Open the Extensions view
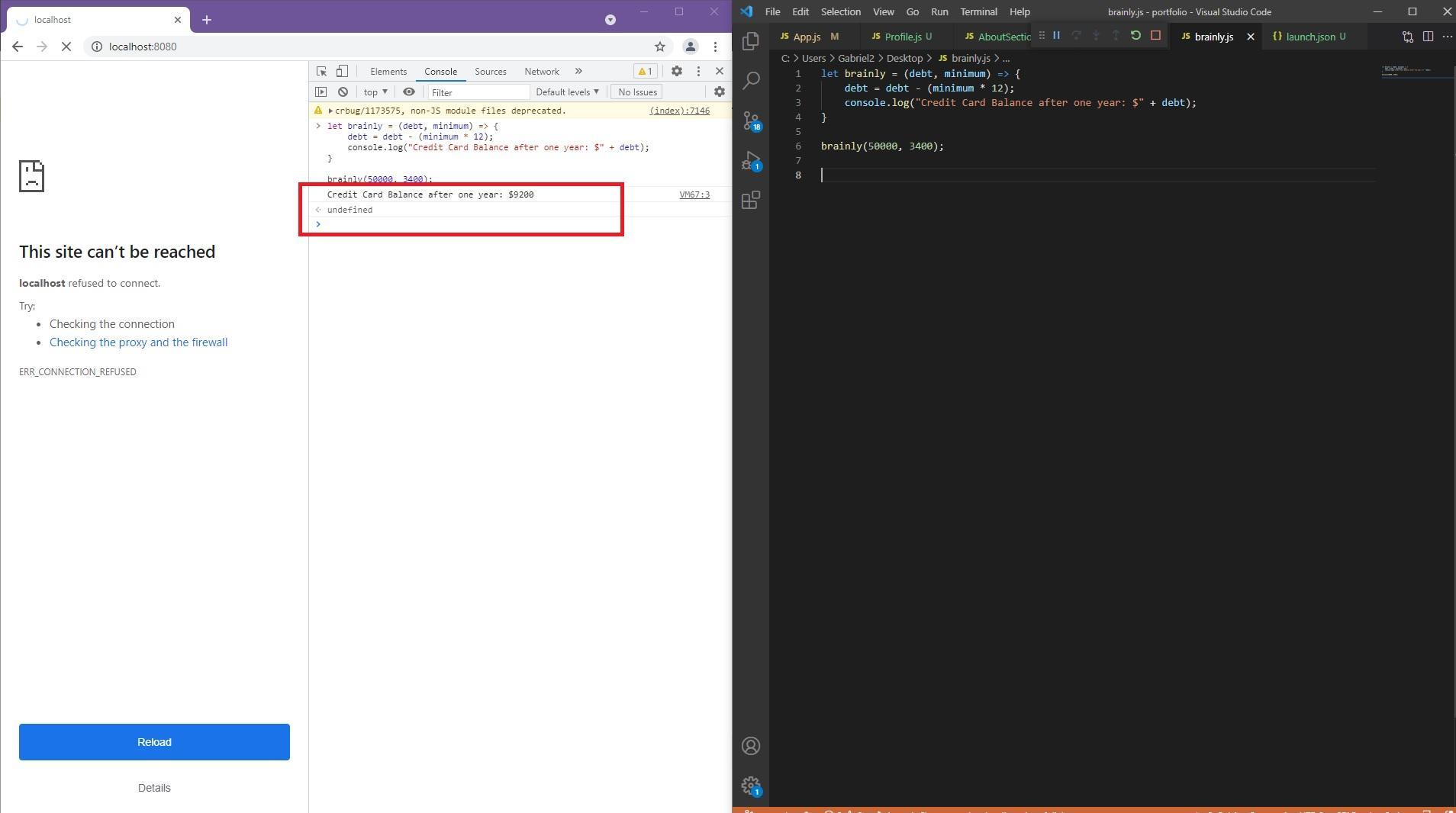 pyautogui.click(x=751, y=200)
